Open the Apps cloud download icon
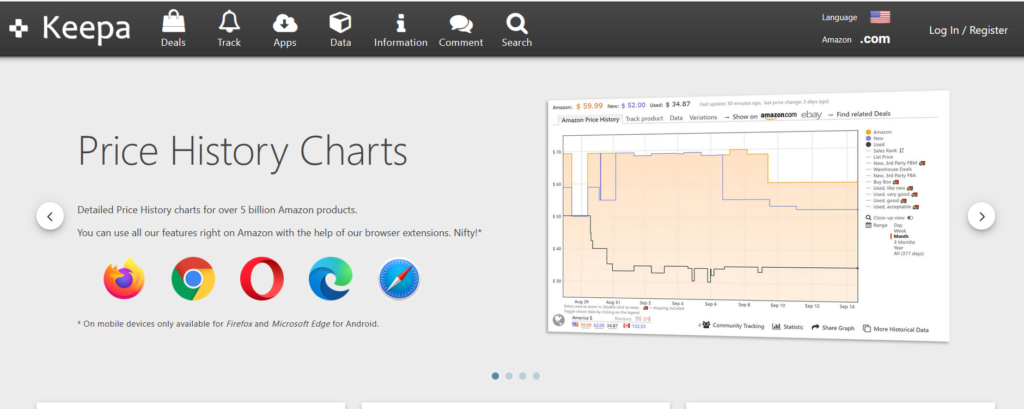This screenshot has height=409, width=1024. tap(285, 23)
